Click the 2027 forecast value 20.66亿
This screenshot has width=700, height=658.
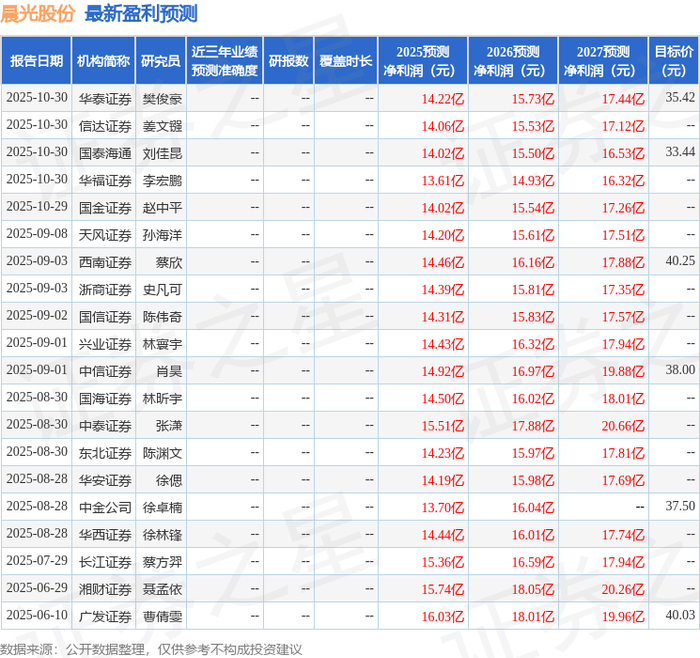623,426
